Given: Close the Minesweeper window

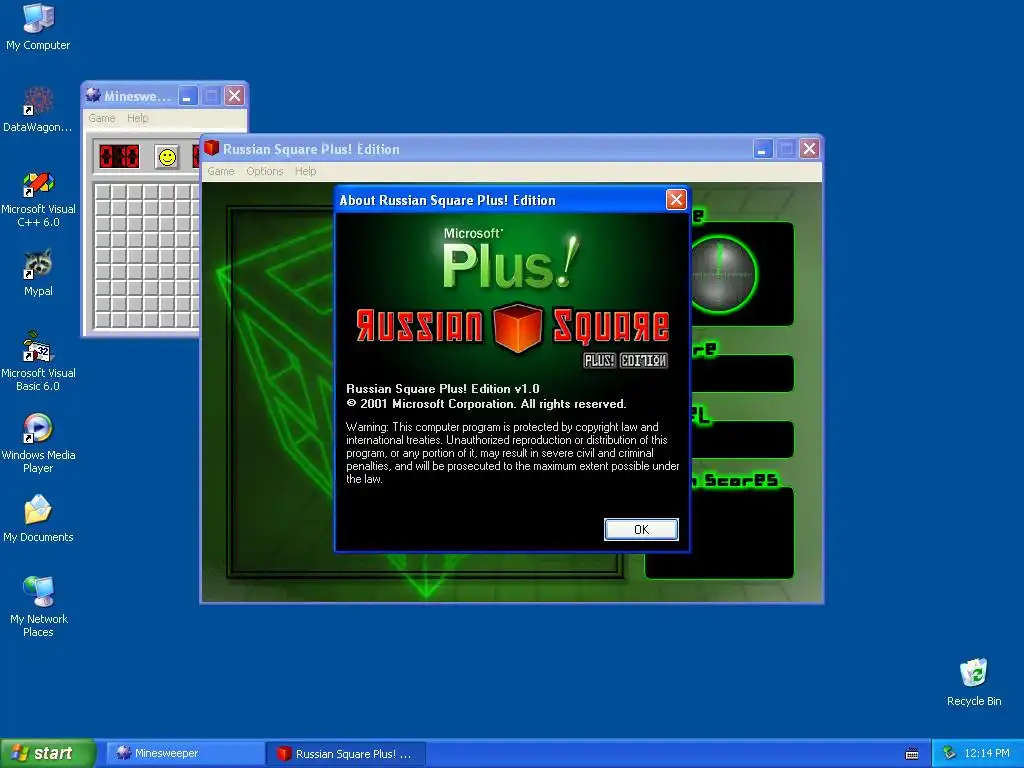Looking at the screenshot, I should click(x=234, y=96).
